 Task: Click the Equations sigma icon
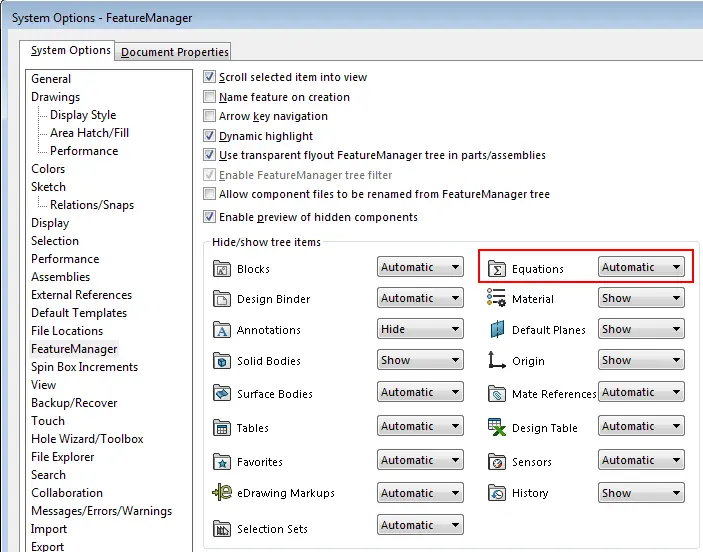pos(497,268)
